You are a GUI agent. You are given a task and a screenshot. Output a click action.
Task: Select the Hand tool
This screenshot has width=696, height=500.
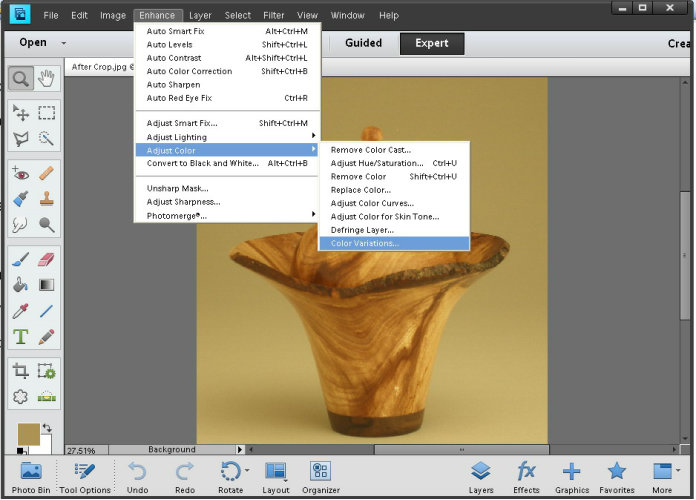tap(46, 79)
